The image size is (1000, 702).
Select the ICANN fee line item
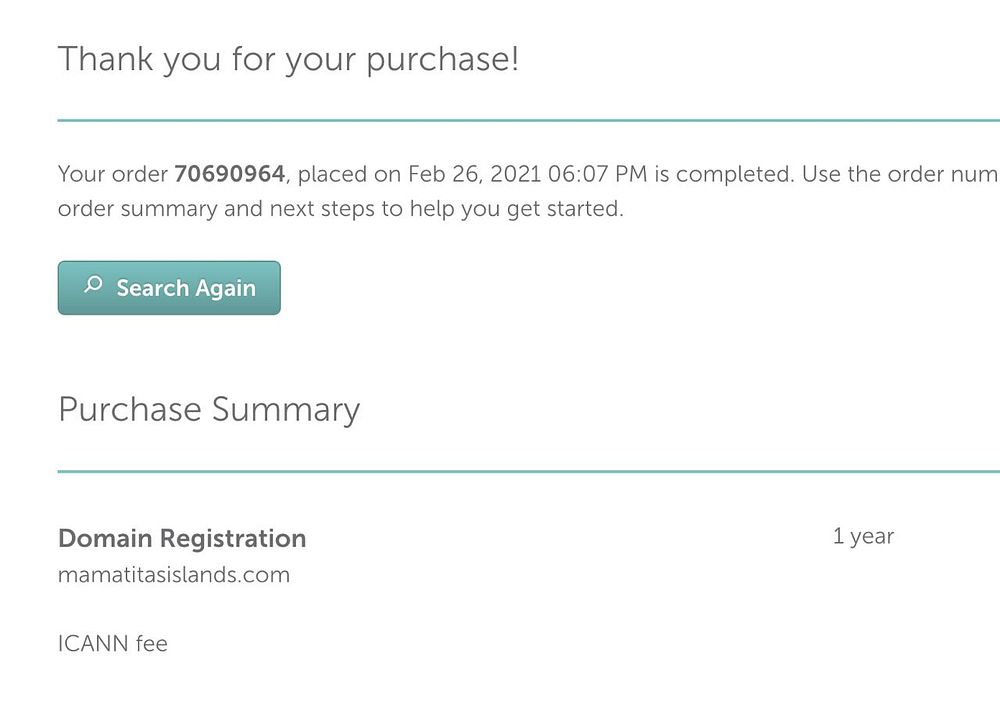[113, 644]
